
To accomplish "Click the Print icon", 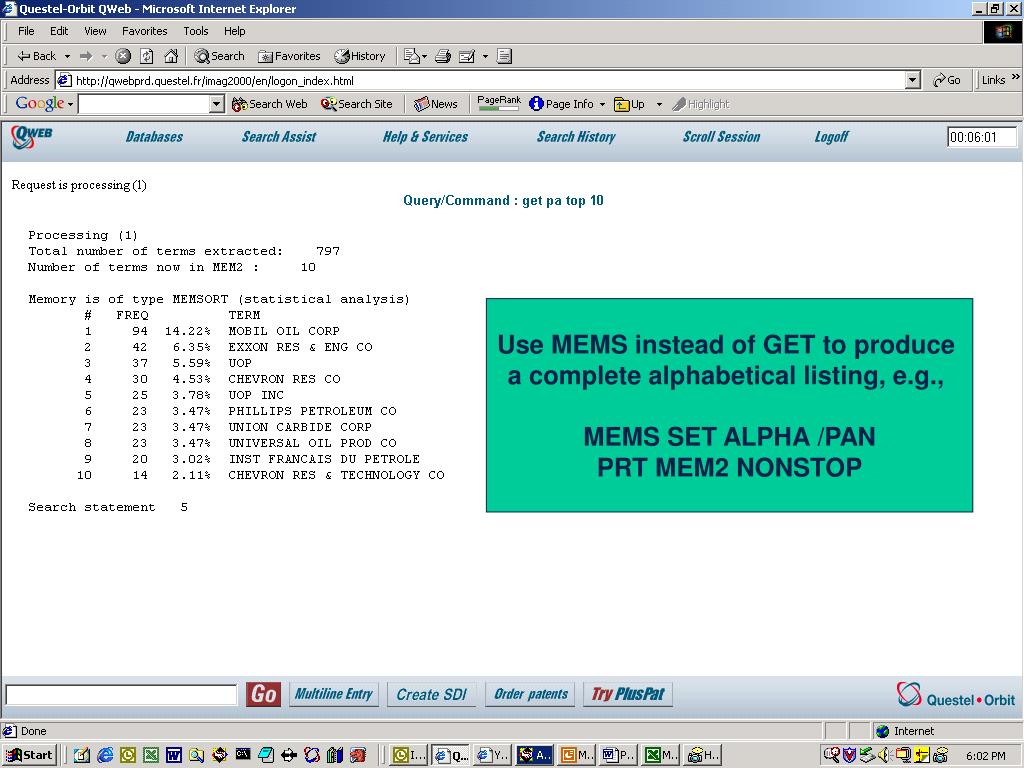I will tap(443, 56).
